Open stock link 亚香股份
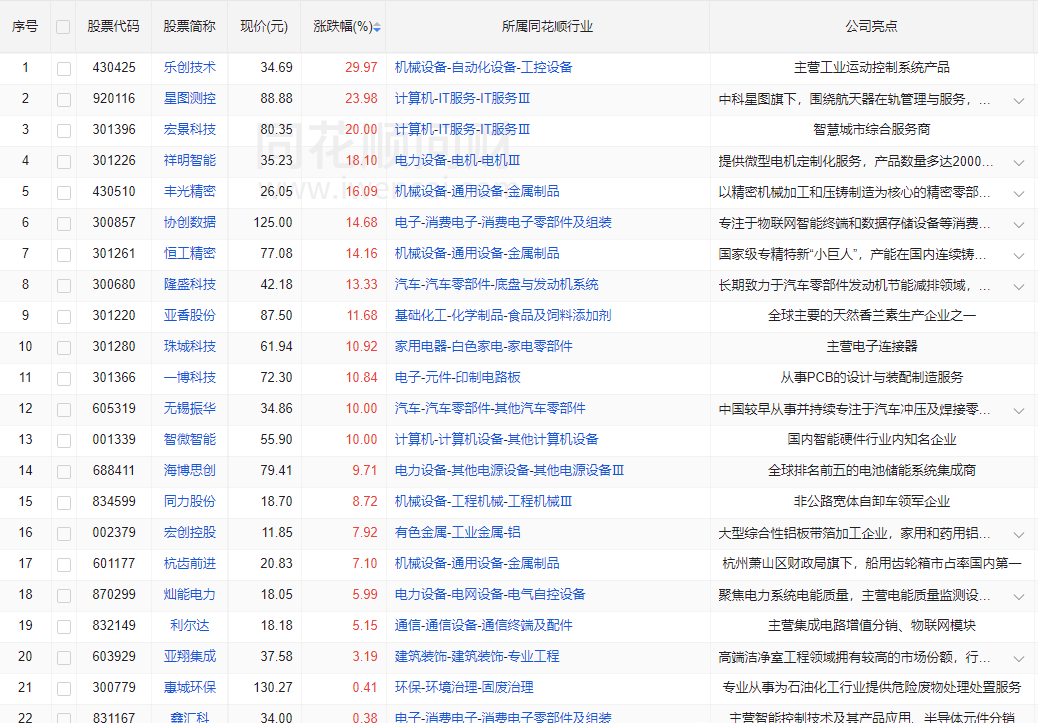The image size is (1050, 723). 190,315
